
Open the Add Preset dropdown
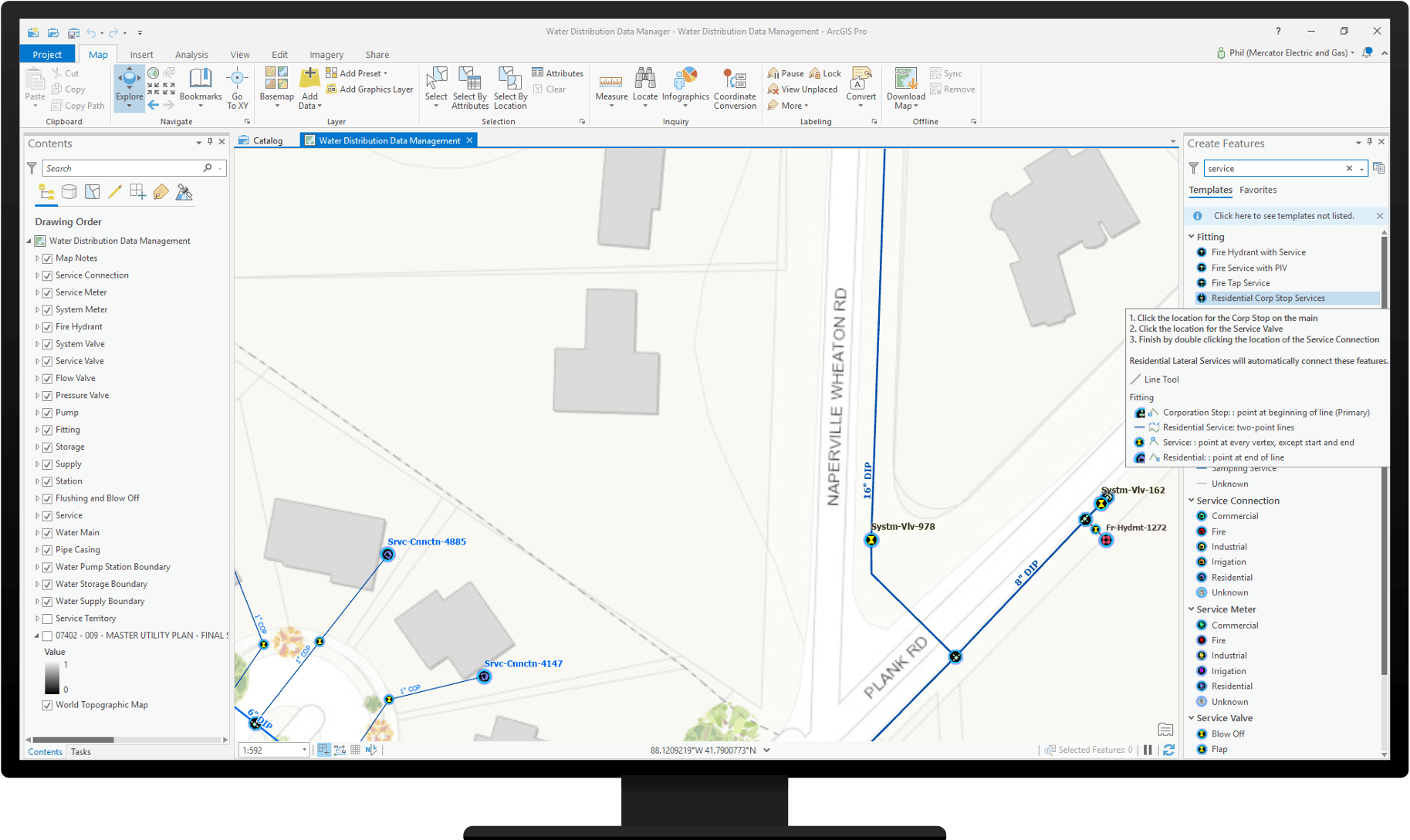click(357, 73)
